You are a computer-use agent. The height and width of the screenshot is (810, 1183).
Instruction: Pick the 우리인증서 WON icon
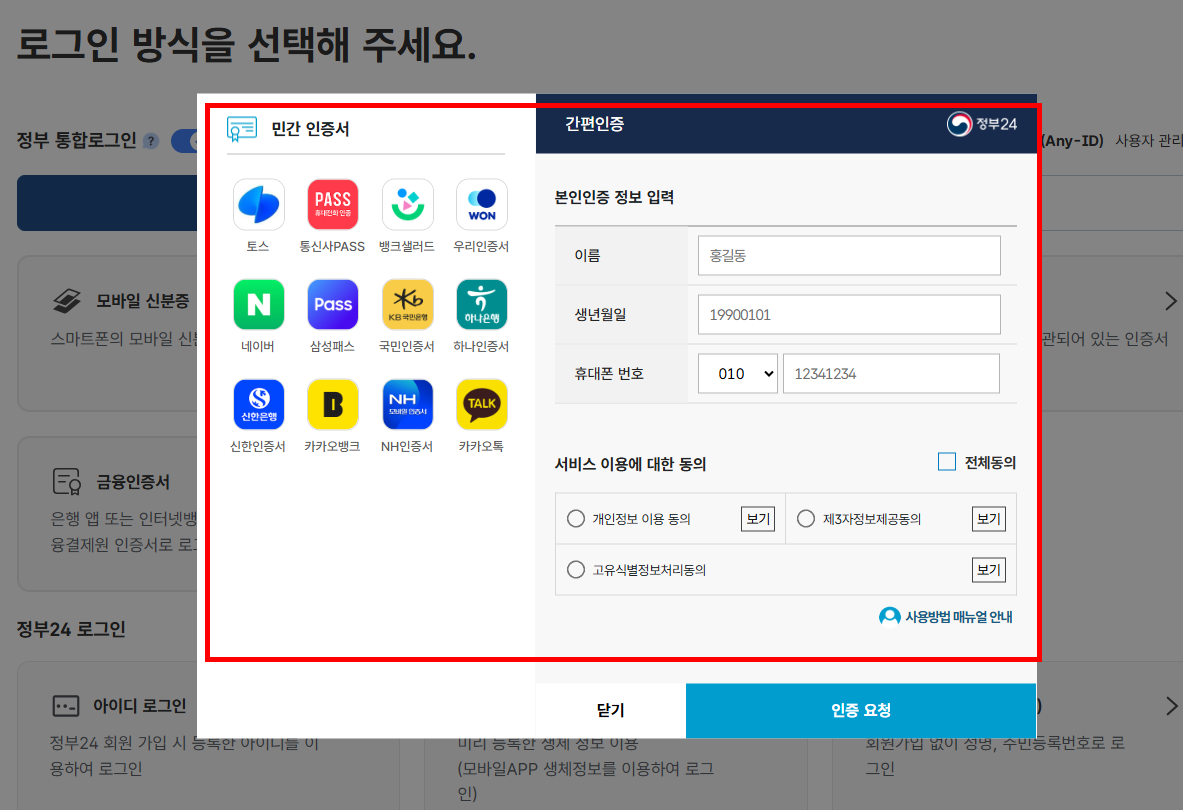(x=481, y=204)
